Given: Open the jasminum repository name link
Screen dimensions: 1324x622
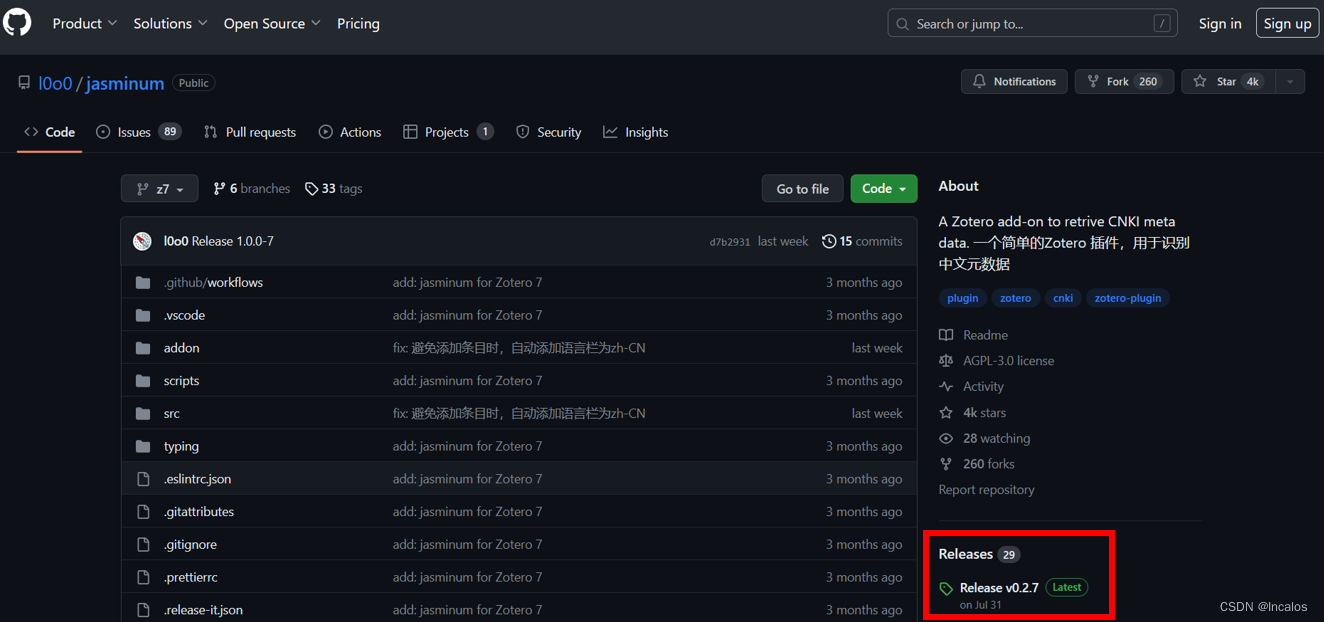Looking at the screenshot, I should (x=125, y=83).
